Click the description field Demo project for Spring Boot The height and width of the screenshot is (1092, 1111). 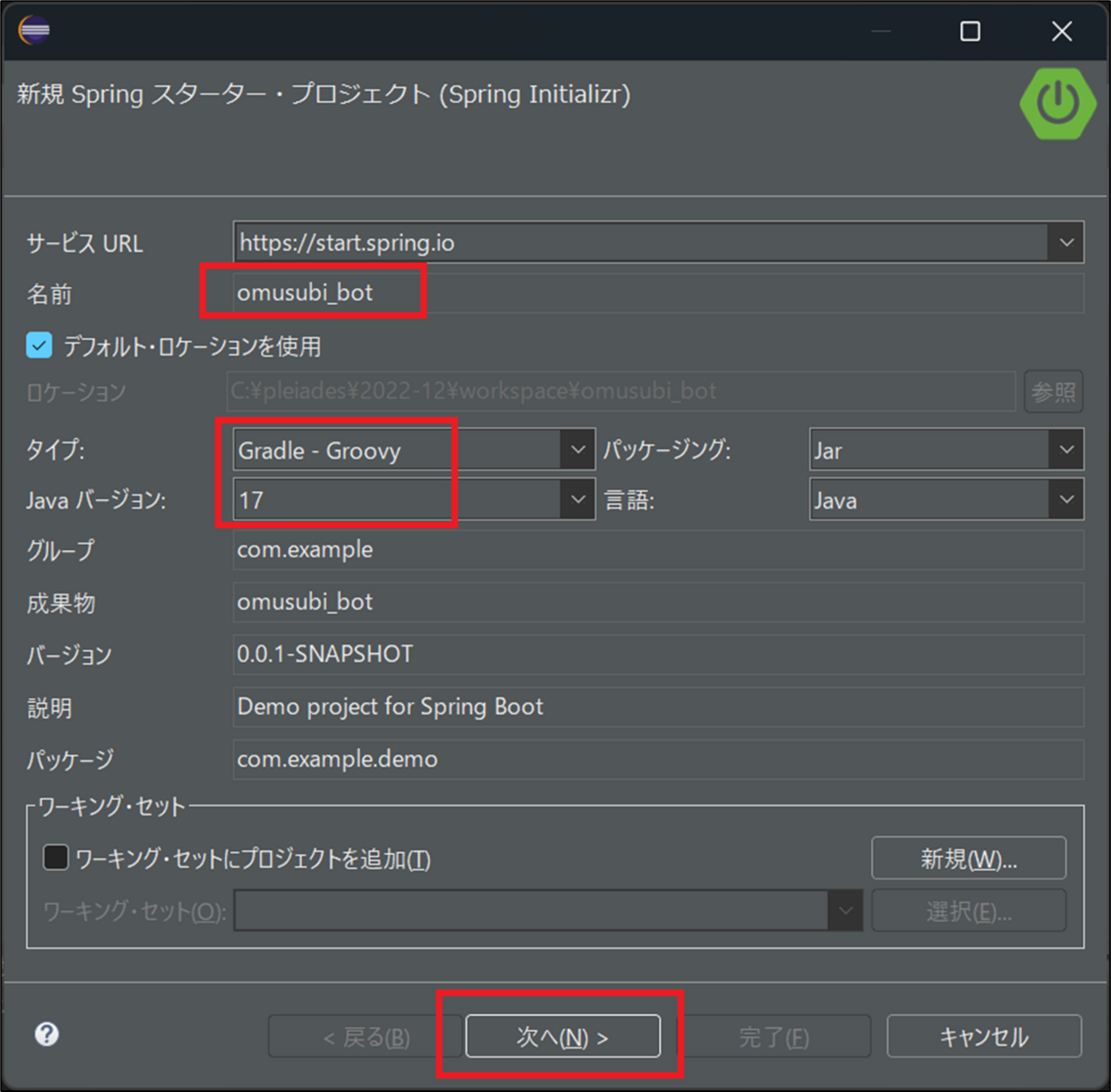(658, 707)
